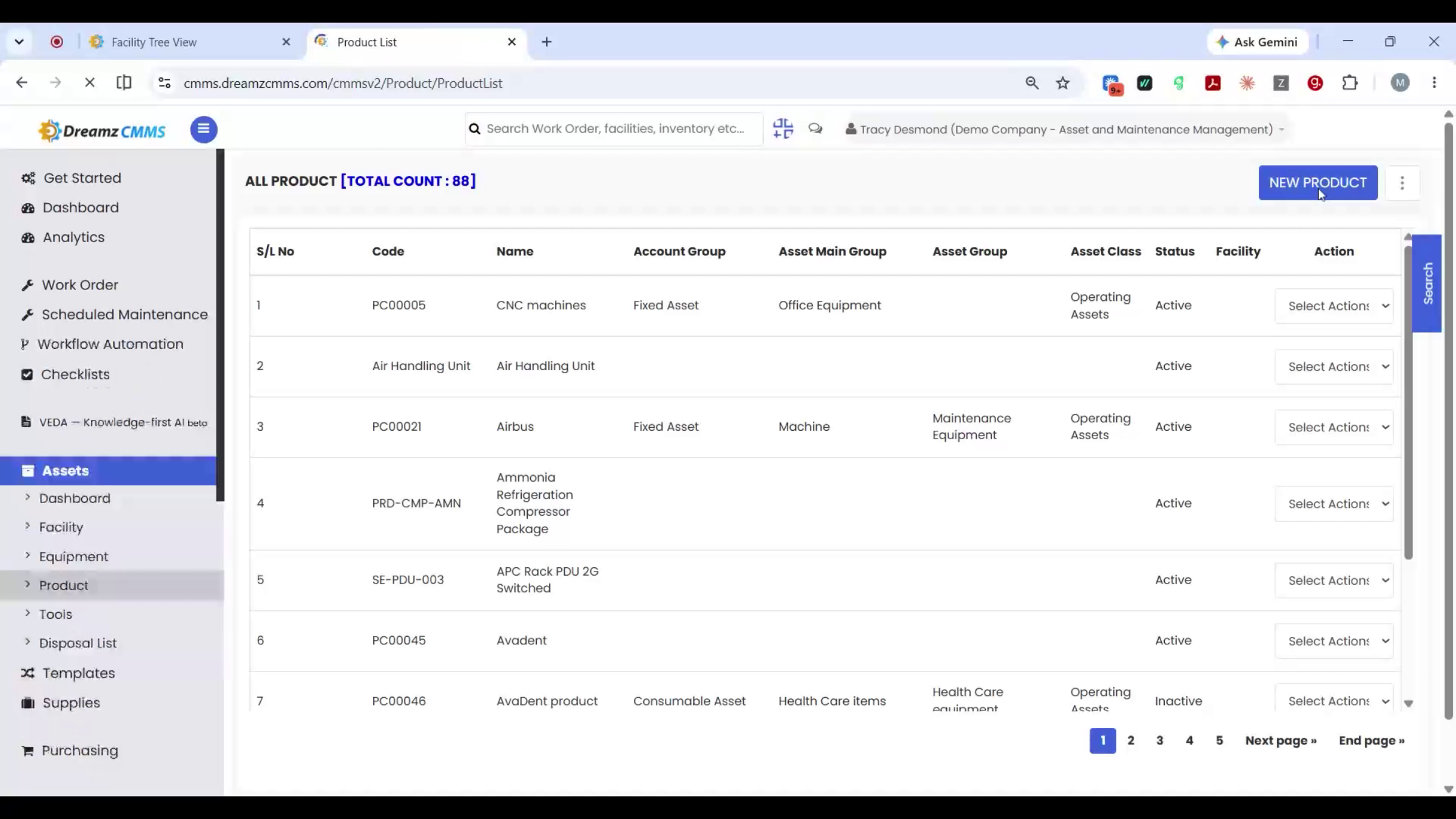The image size is (1456, 819).
Task: Open Product submenu item
Action: point(64,585)
